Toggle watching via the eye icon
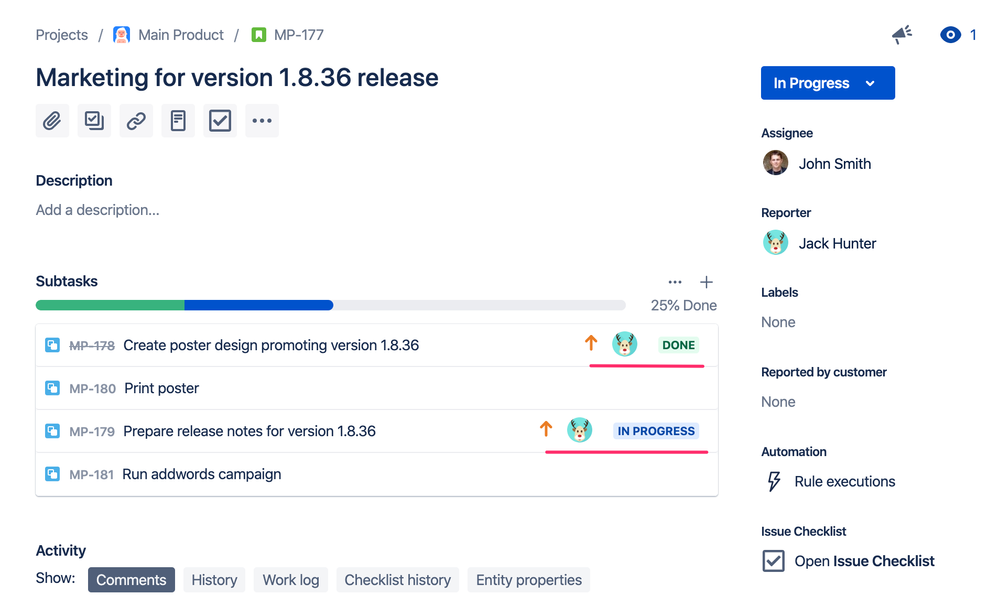Viewport: 999px width, 604px height. 949,34
